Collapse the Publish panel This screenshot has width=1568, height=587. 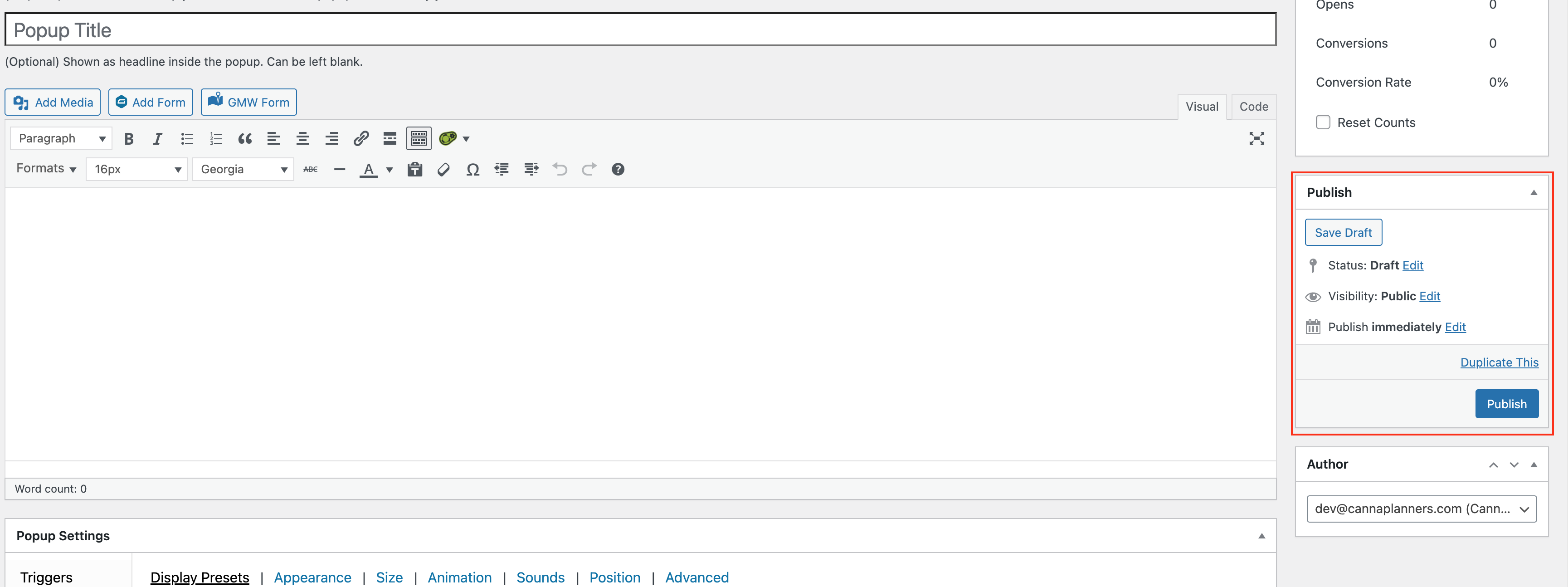click(x=1533, y=192)
